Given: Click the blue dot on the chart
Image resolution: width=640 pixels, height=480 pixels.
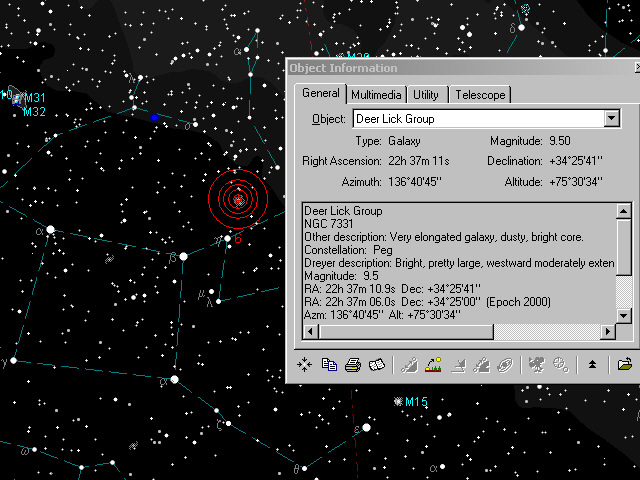Looking at the screenshot, I should pos(154,118).
